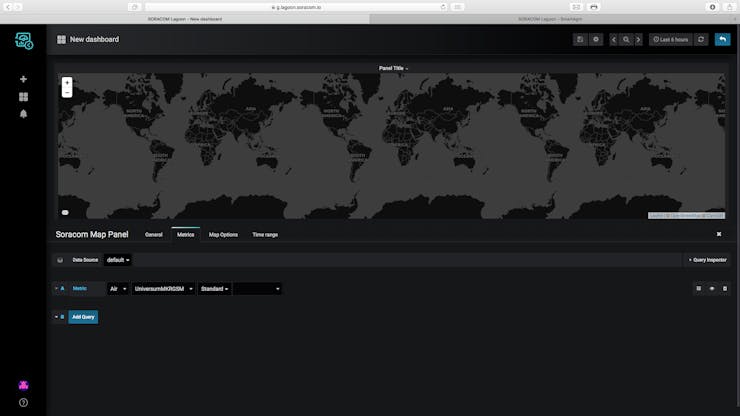Reload the page from the address bar

(443, 7)
